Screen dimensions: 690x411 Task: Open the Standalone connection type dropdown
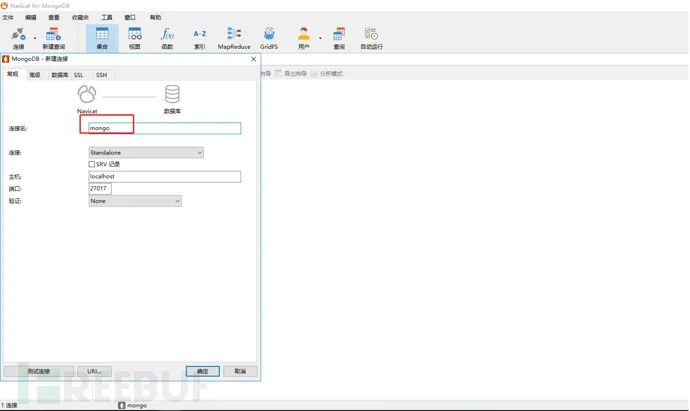click(146, 153)
